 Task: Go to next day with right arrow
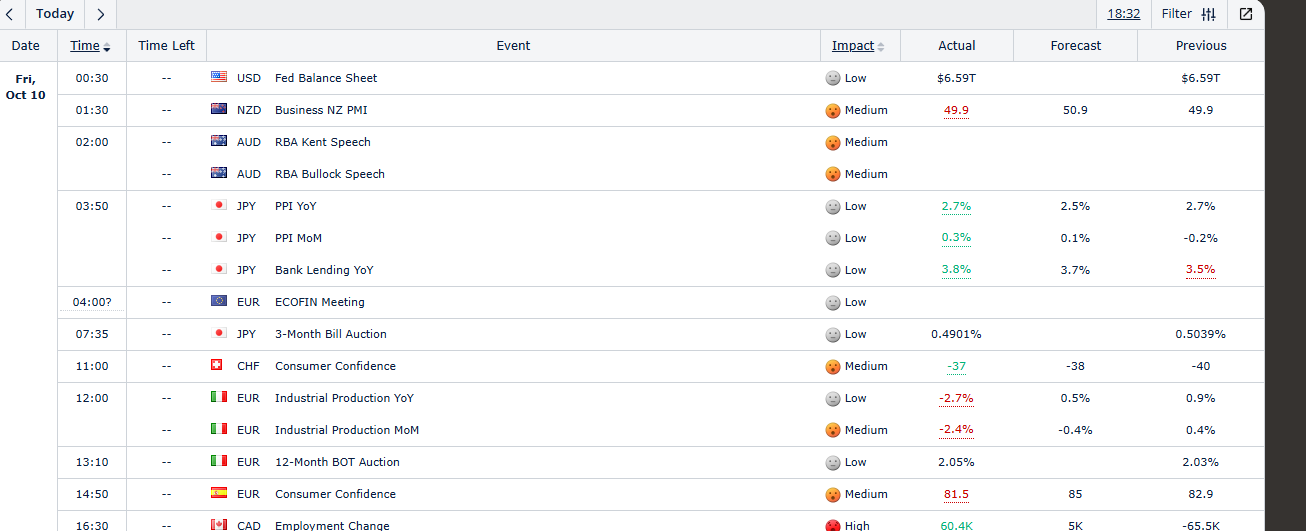[100, 14]
